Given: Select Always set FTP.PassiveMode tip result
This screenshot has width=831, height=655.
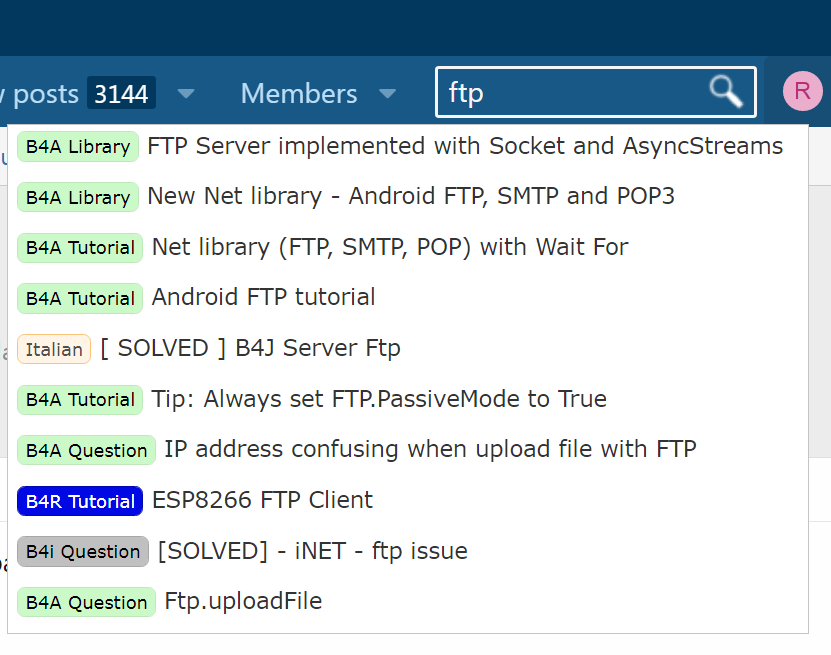Looking at the screenshot, I should [379, 399].
